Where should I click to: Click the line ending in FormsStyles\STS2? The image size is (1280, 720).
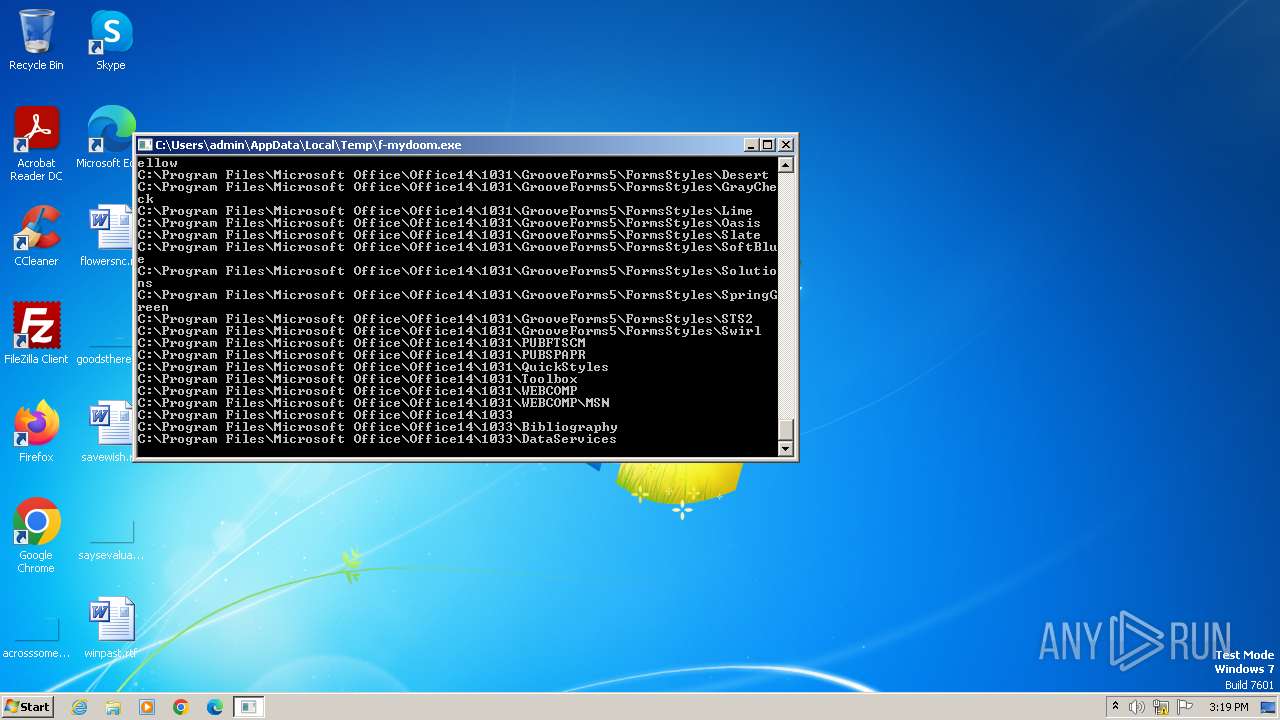click(x=445, y=319)
